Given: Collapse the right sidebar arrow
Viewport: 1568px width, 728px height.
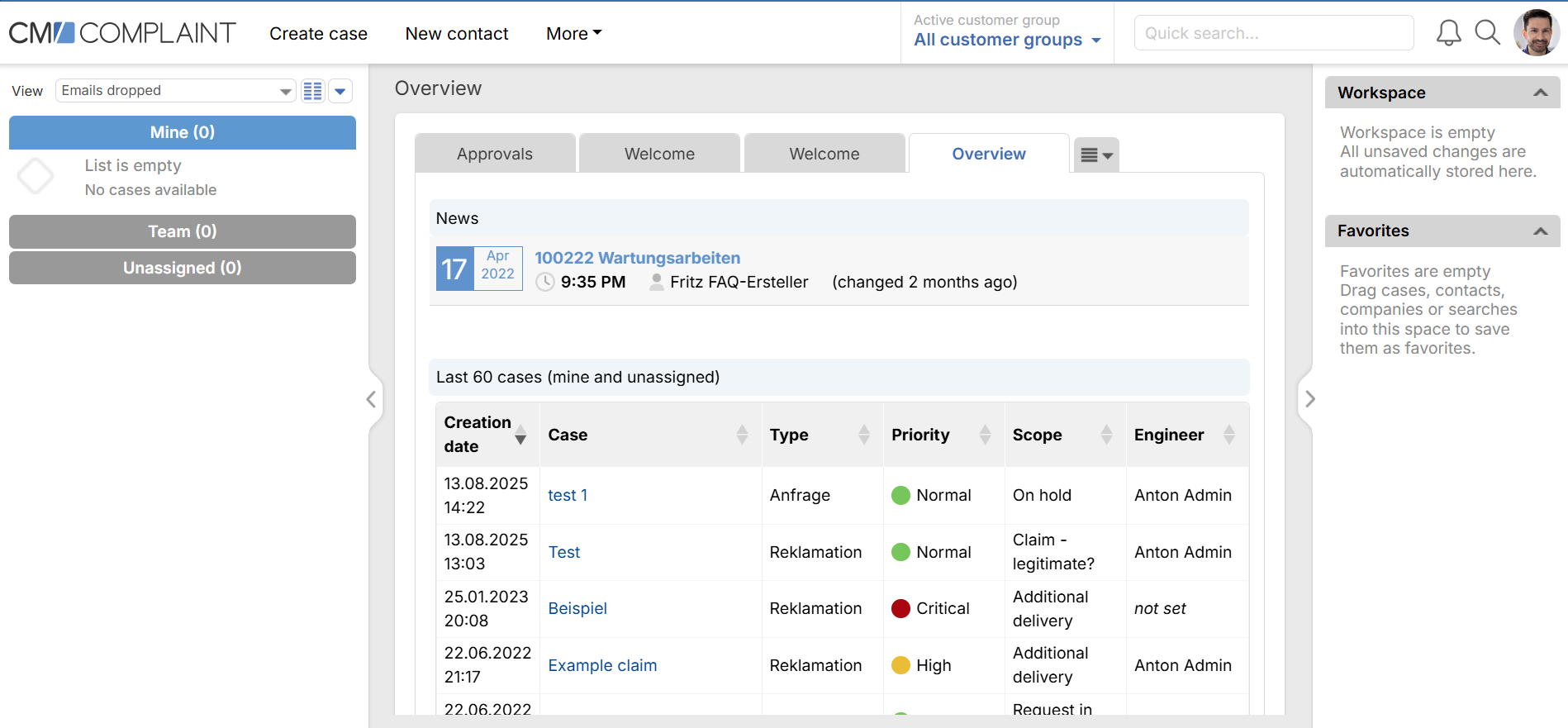Looking at the screenshot, I should point(1310,399).
